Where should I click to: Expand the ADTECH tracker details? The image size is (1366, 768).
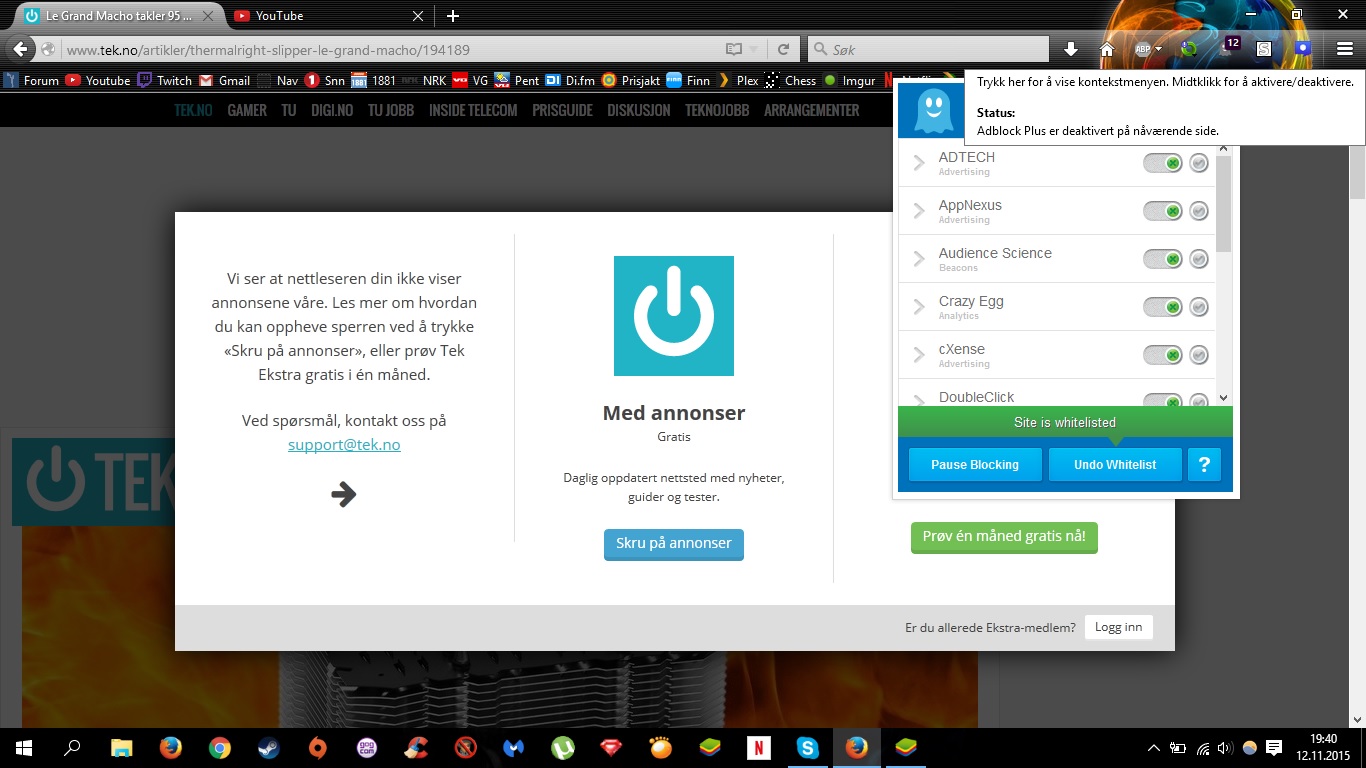919,163
